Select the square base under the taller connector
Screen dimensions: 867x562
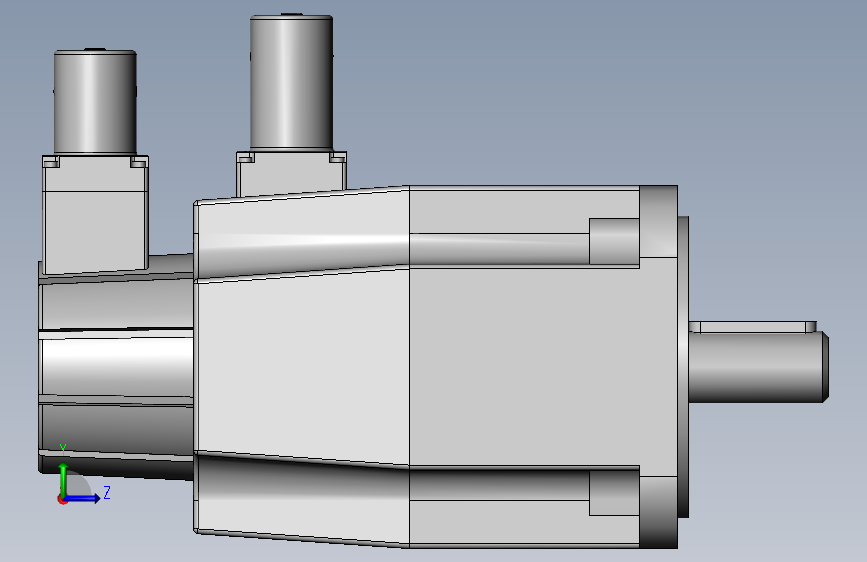pos(291,173)
